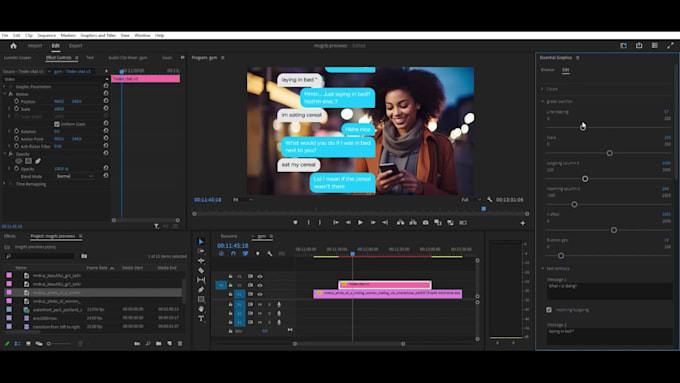The height and width of the screenshot is (383, 680).
Task: Switch to the Lumetri Scopes tab
Action: coord(17,58)
